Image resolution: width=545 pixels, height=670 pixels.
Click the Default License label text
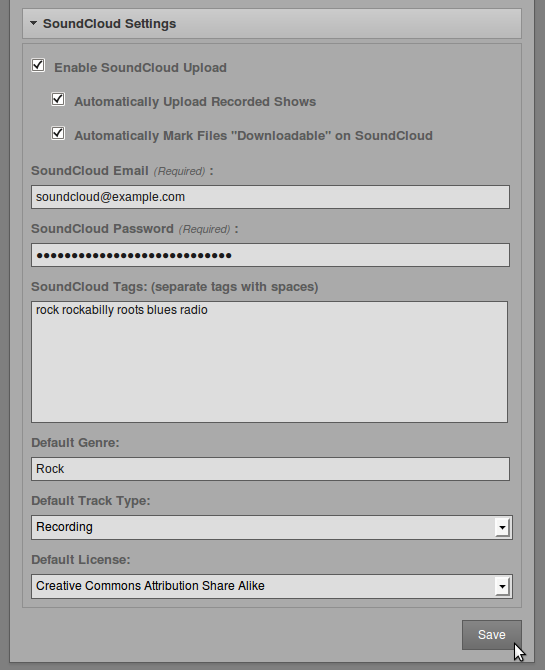81,559
